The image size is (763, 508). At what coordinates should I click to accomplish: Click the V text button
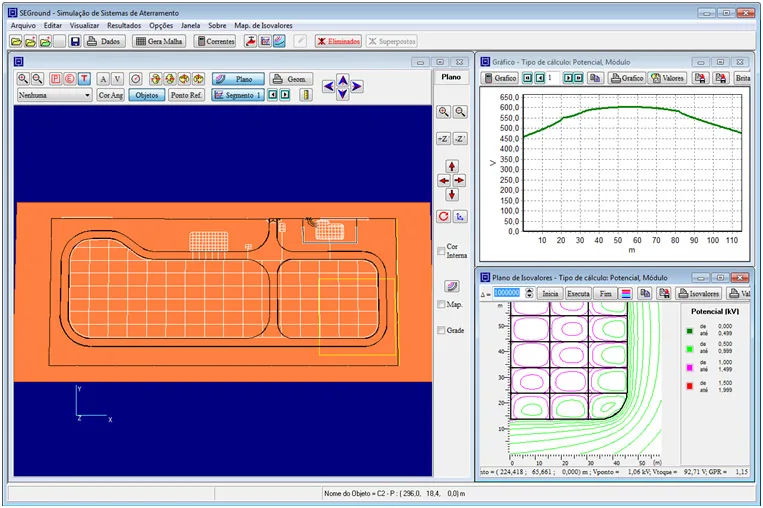117,79
